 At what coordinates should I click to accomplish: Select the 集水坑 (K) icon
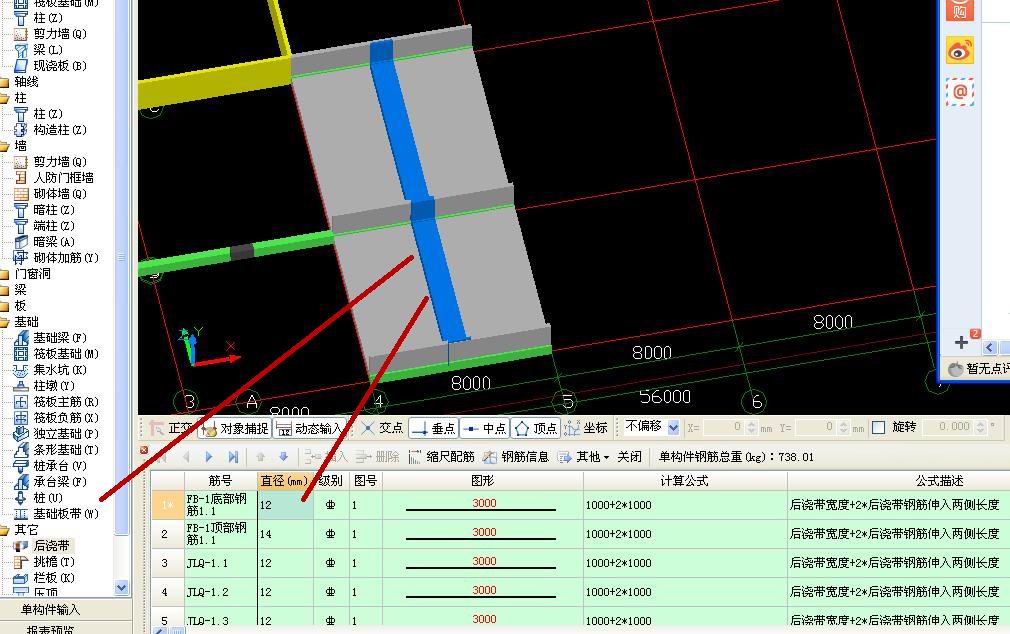pyautogui.click(x=21, y=370)
